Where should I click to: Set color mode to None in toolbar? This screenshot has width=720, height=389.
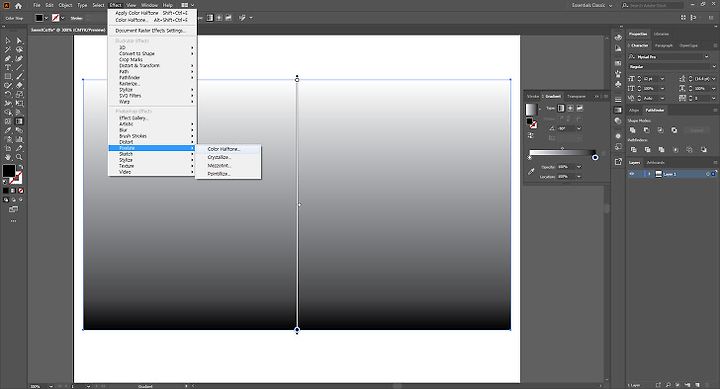point(21,191)
